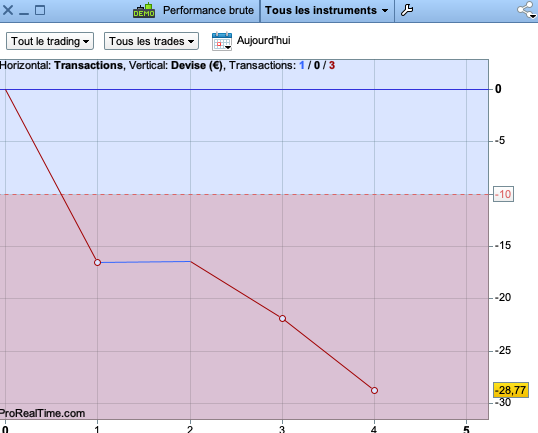Click the -15 vertical axis value
538x433 pixels.
pos(503,246)
